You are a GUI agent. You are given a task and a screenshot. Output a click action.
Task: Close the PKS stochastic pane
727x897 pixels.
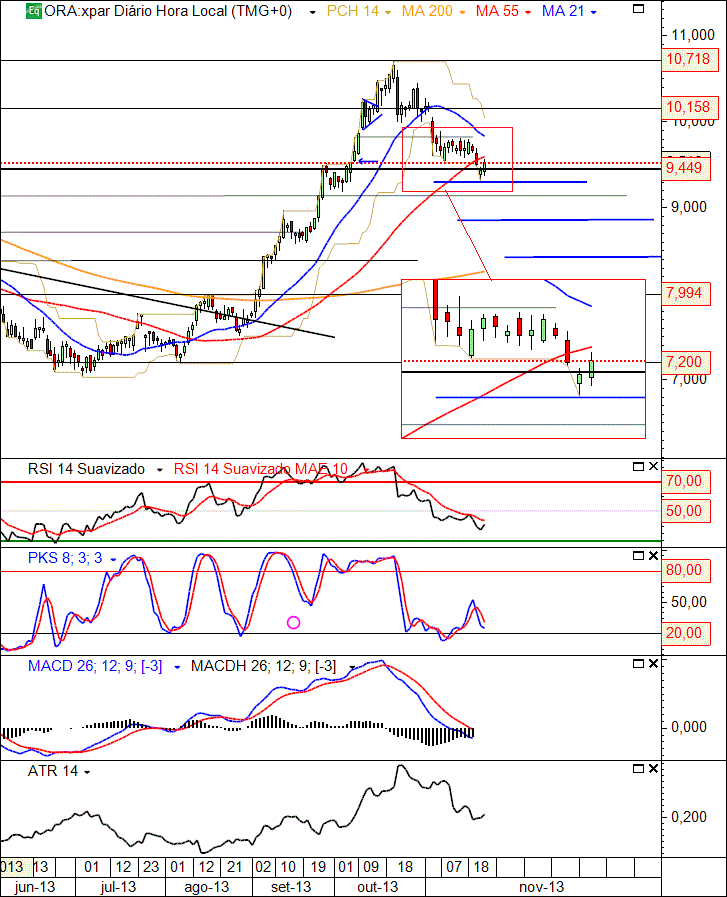coord(653,555)
